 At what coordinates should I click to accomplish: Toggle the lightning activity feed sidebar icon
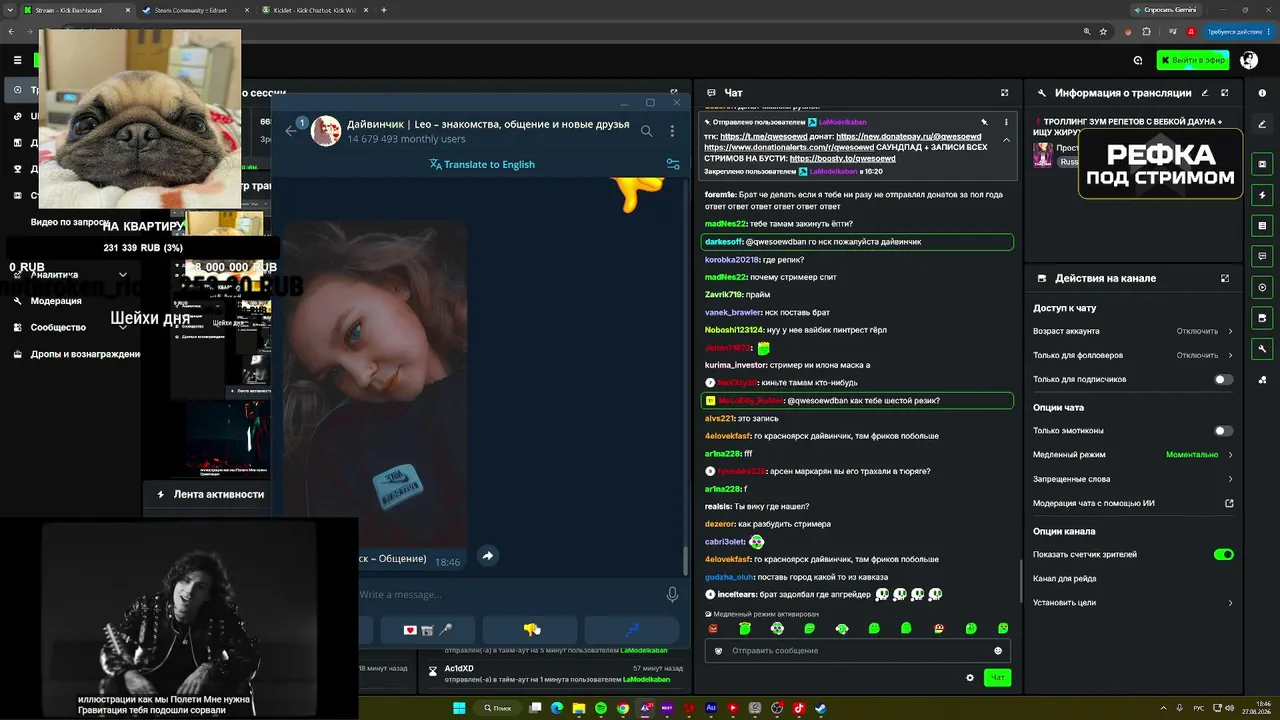[1262, 195]
